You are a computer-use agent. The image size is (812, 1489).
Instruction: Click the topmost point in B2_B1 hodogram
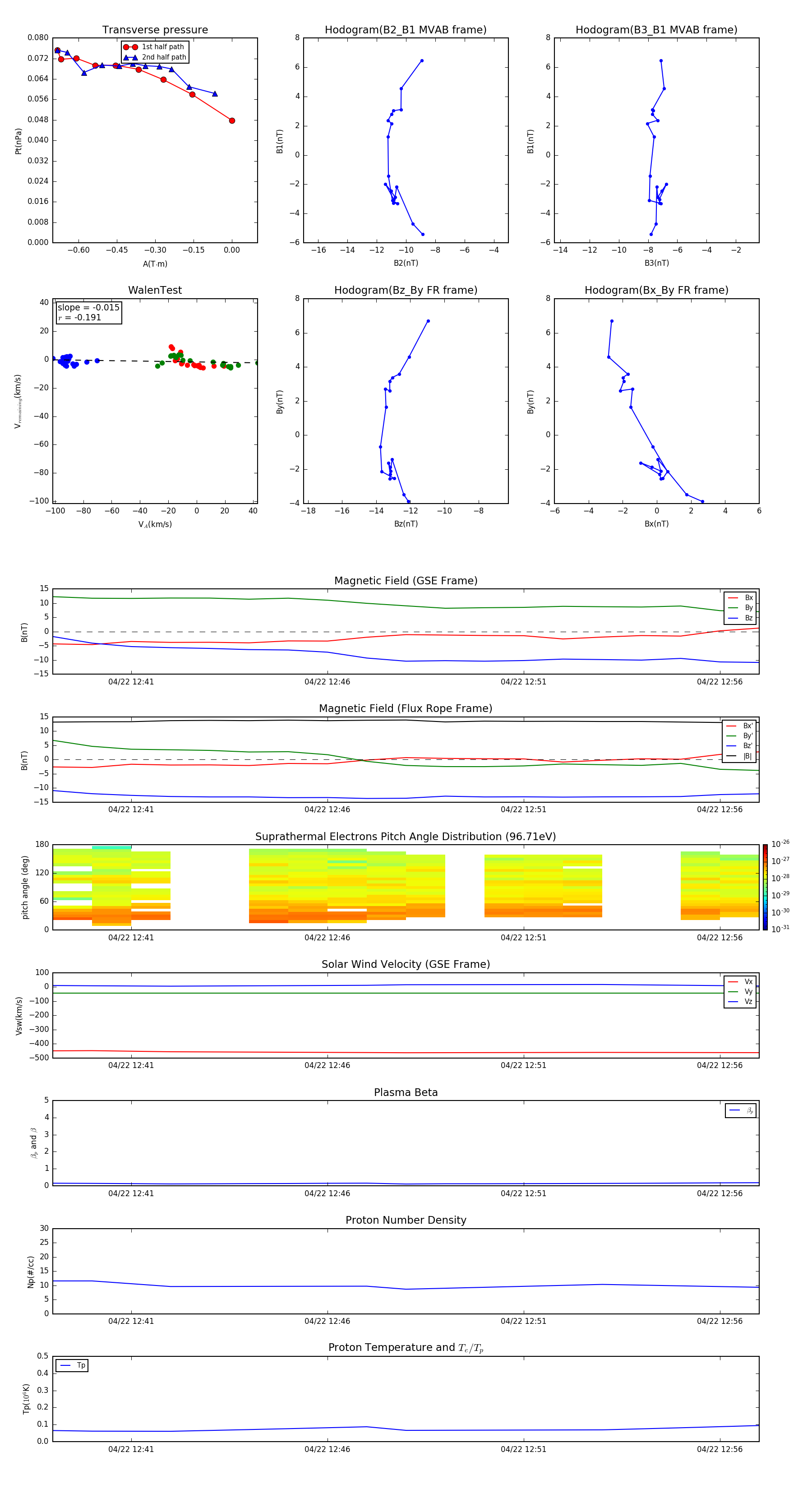click(x=422, y=61)
